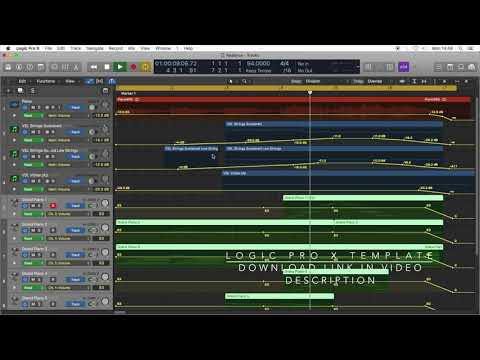This screenshot has height=360, width=480.
Task: Open the Help menu
Action: point(188,48)
